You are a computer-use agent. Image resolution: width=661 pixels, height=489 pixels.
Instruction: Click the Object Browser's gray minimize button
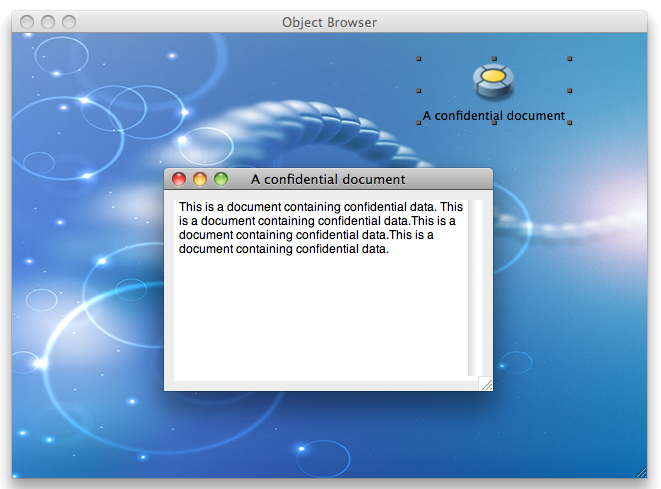click(x=48, y=22)
